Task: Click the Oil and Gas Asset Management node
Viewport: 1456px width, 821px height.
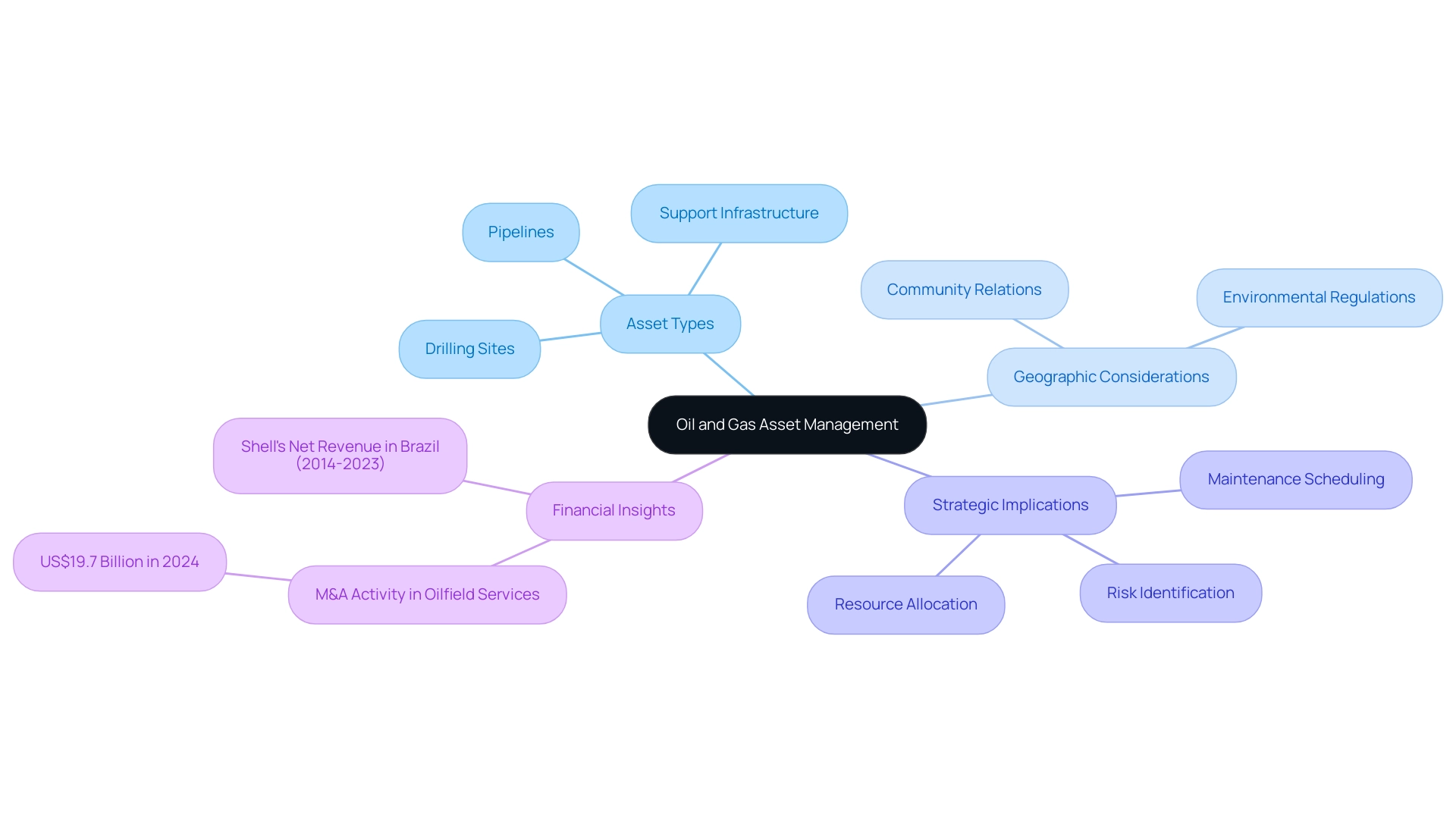Action: click(786, 424)
